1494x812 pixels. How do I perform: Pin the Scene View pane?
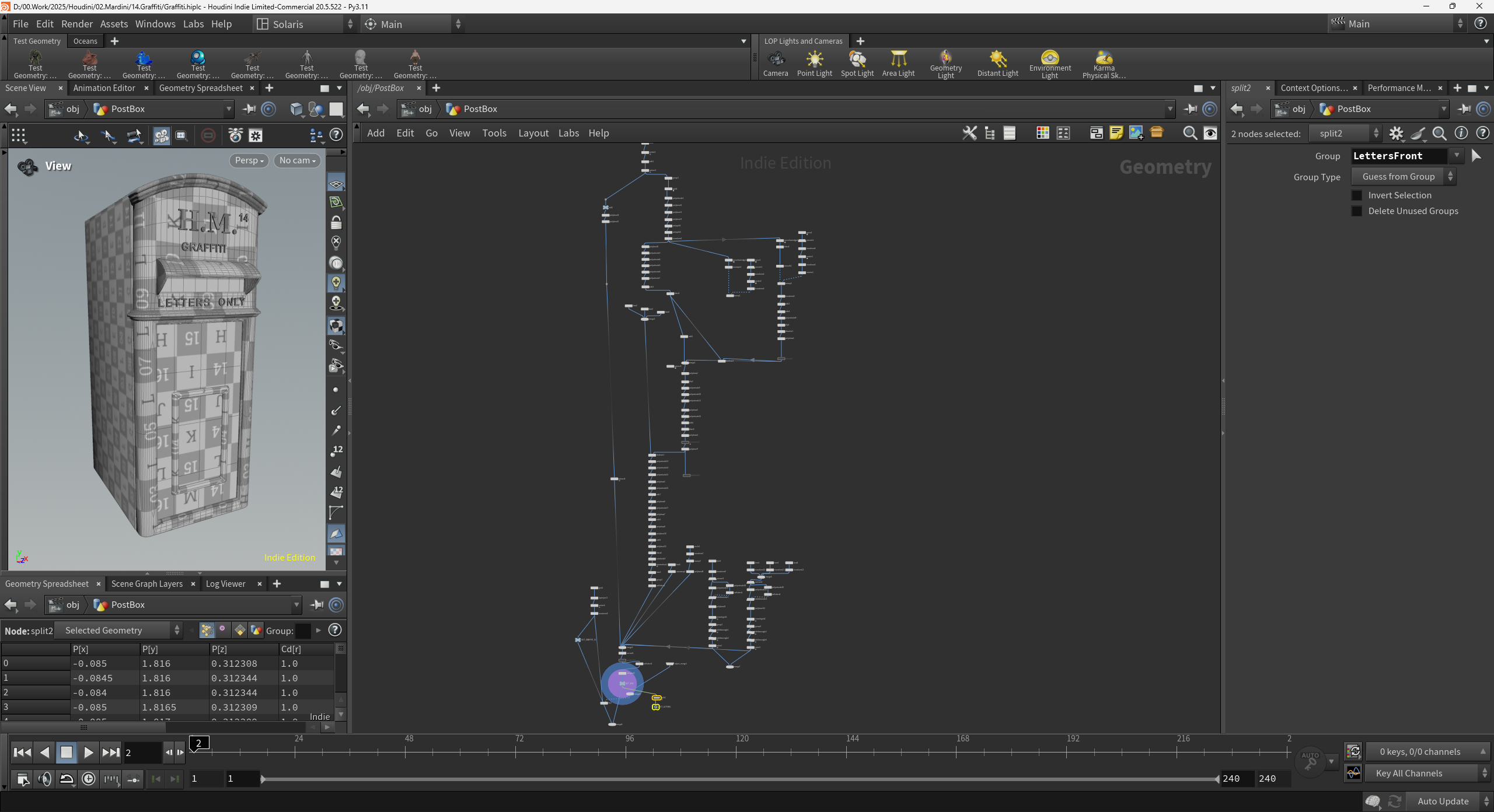coord(249,109)
